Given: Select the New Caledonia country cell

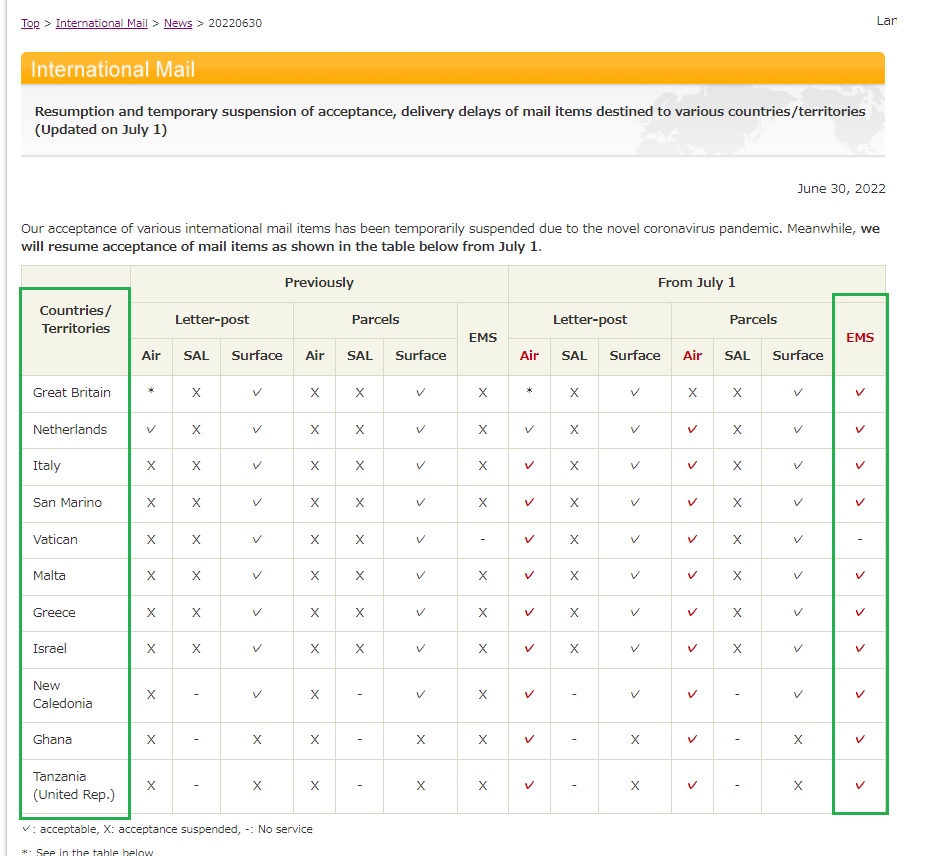Looking at the screenshot, I should click(62, 695).
